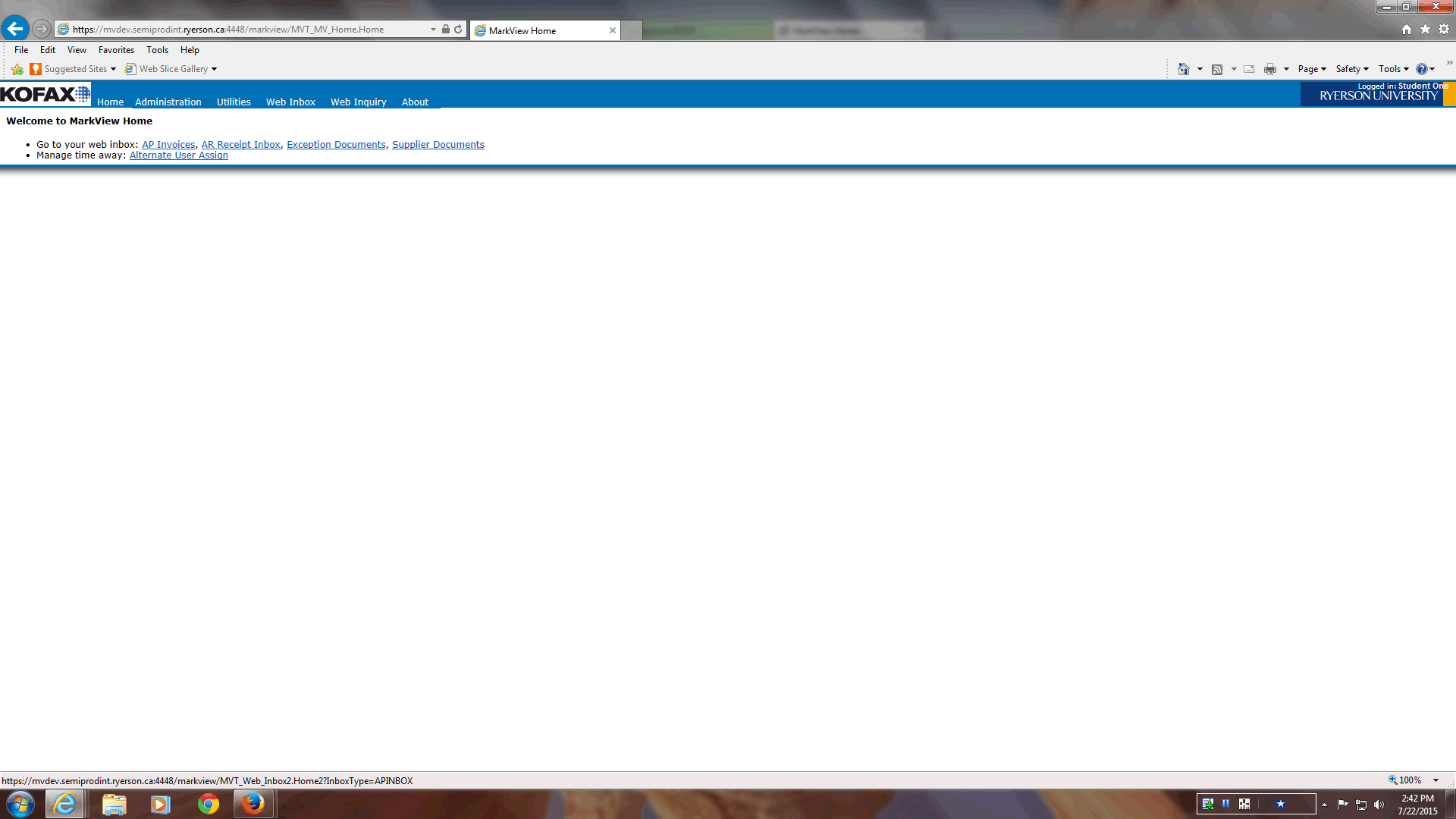
Task: Expand the Safety dropdown menu
Action: (1351, 69)
